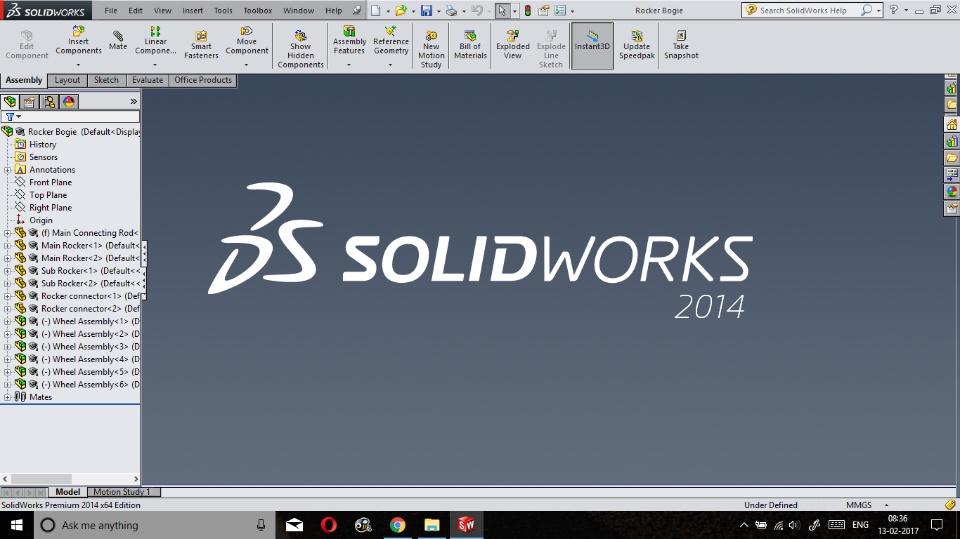Expand Sub Rocker<2> component
The width and height of the screenshot is (960, 539).
(x=7, y=284)
